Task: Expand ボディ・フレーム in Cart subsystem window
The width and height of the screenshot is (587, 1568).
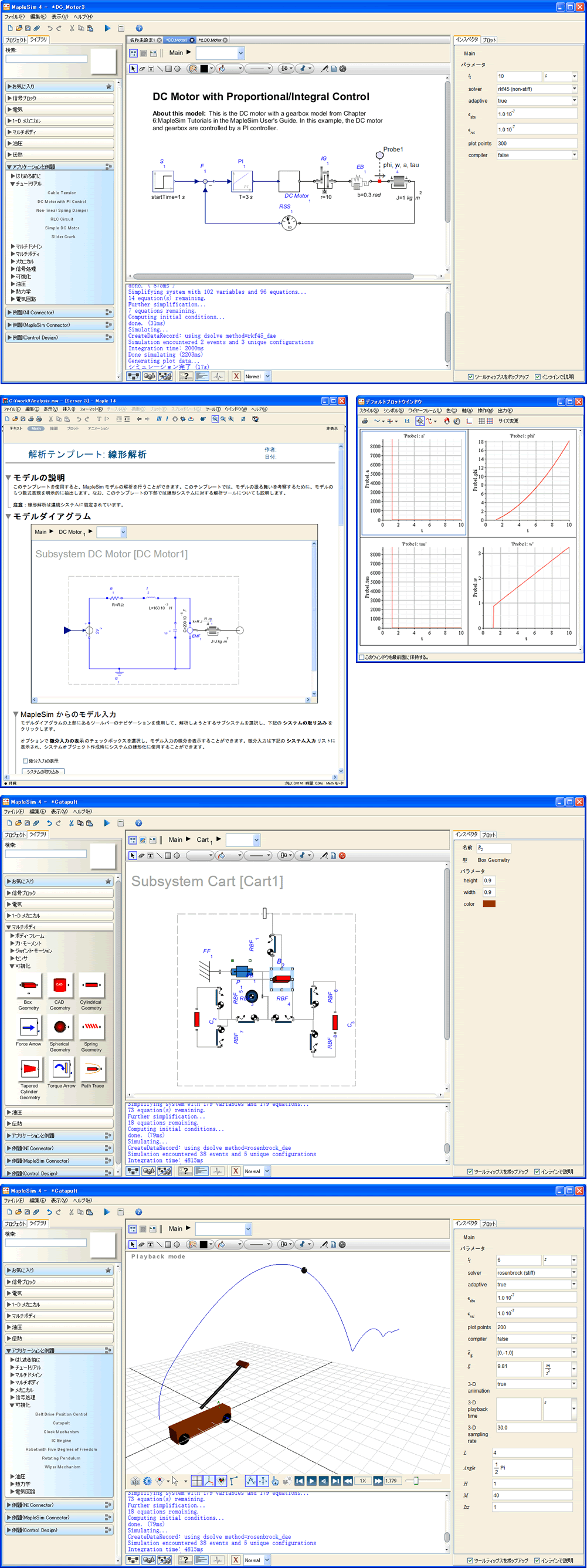Action: pyautogui.click(x=12, y=936)
